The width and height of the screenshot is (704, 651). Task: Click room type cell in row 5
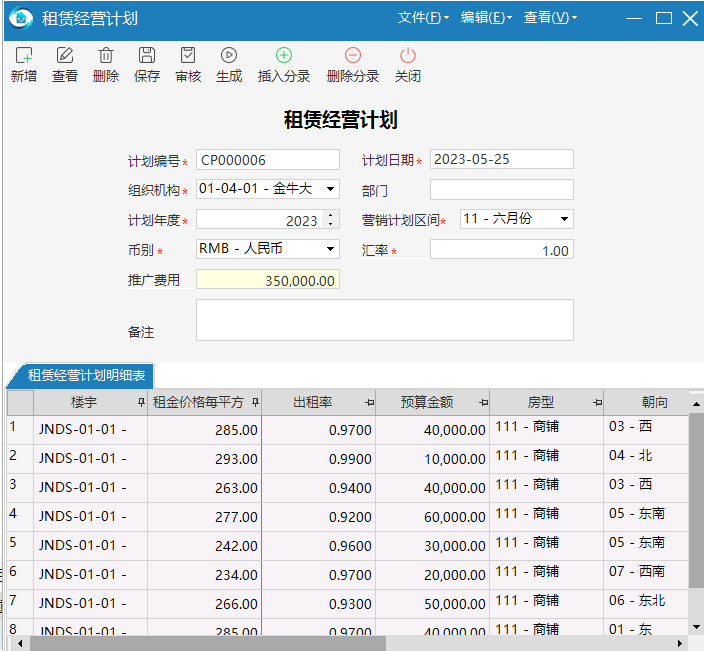pos(546,545)
